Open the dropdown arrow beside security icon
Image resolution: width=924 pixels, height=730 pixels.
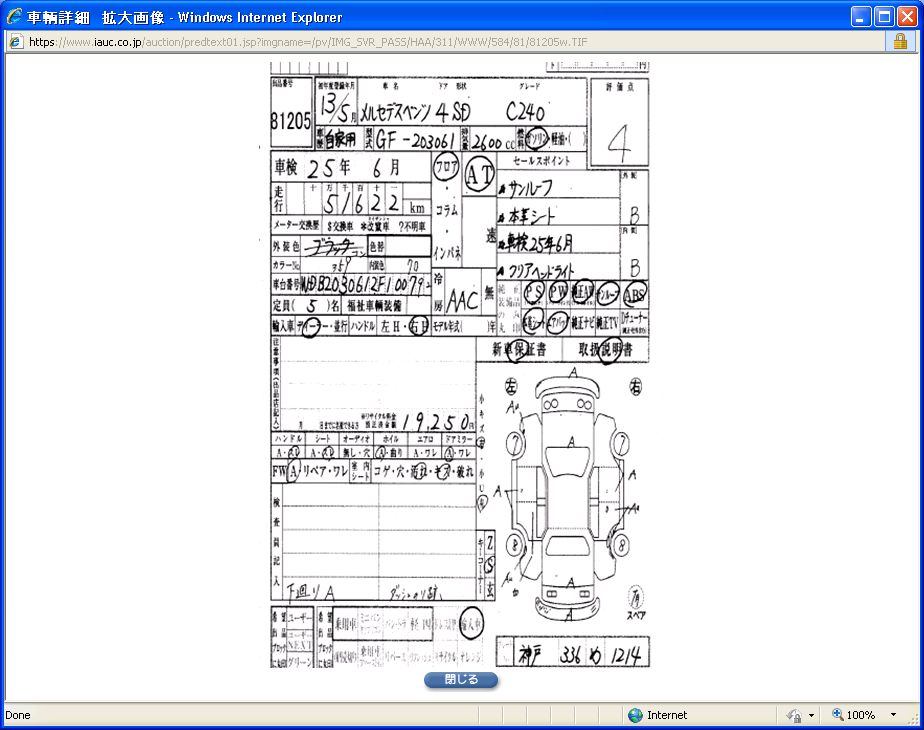(811, 716)
